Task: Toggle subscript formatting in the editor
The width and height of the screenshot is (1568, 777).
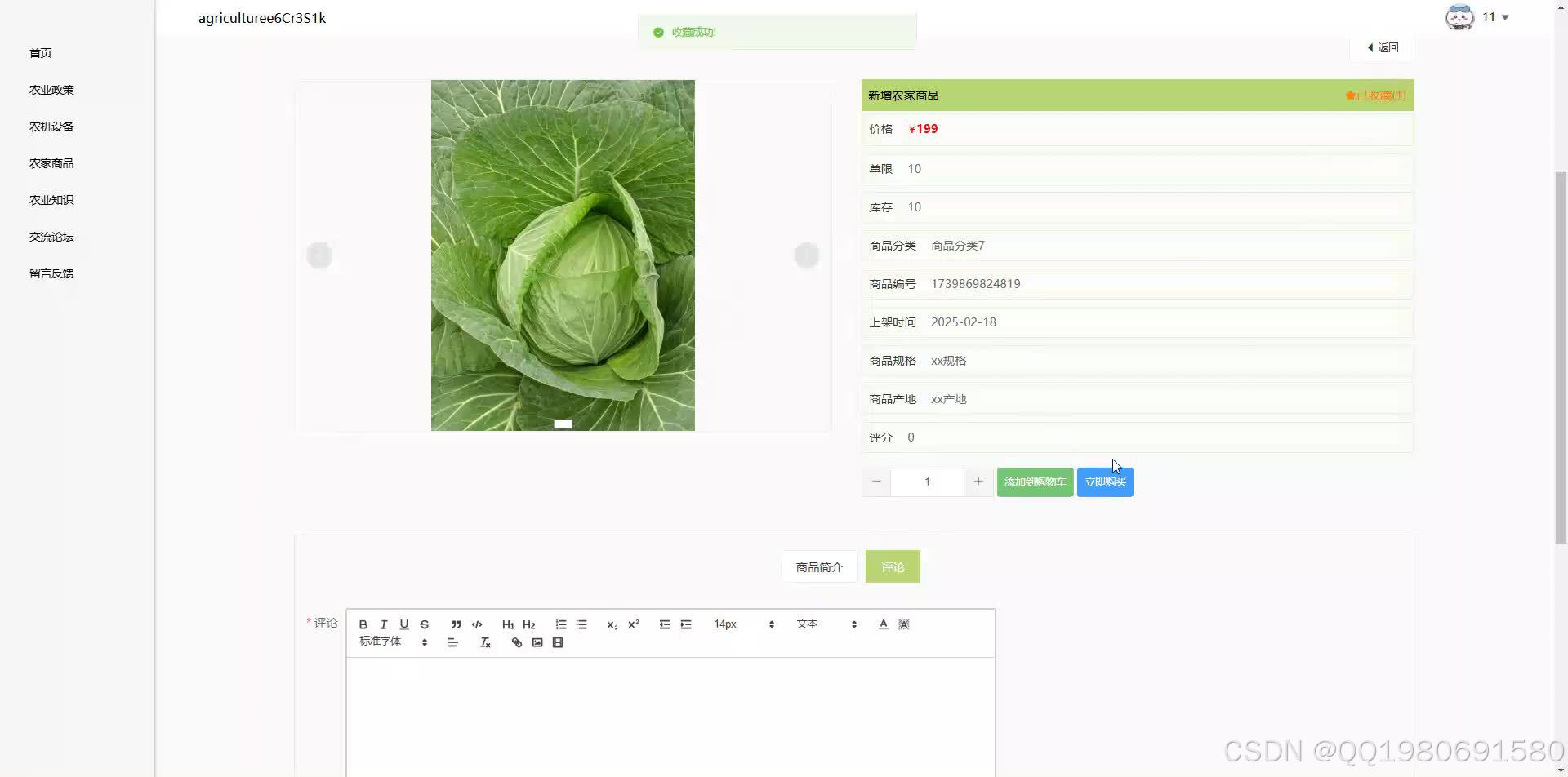Action: pyautogui.click(x=612, y=624)
